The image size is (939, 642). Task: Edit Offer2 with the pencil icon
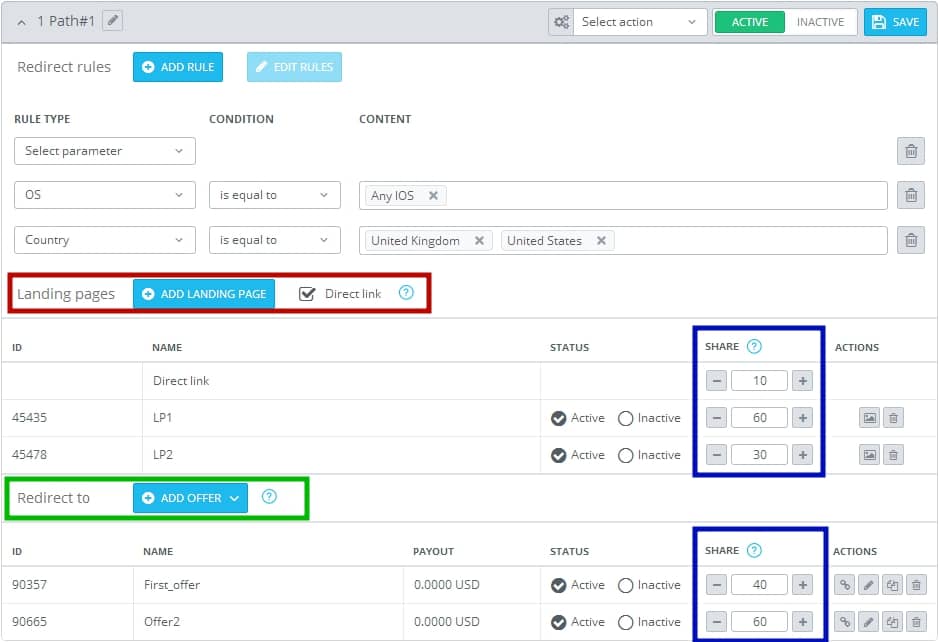pos(868,622)
